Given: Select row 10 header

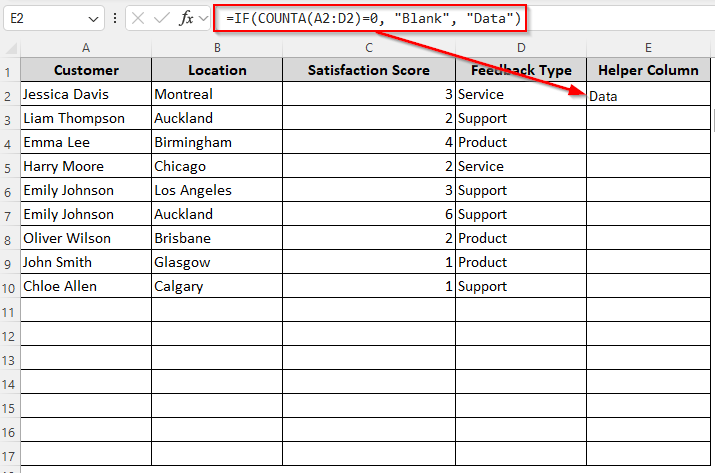Looking at the screenshot, I should pyautogui.click(x=10, y=287).
